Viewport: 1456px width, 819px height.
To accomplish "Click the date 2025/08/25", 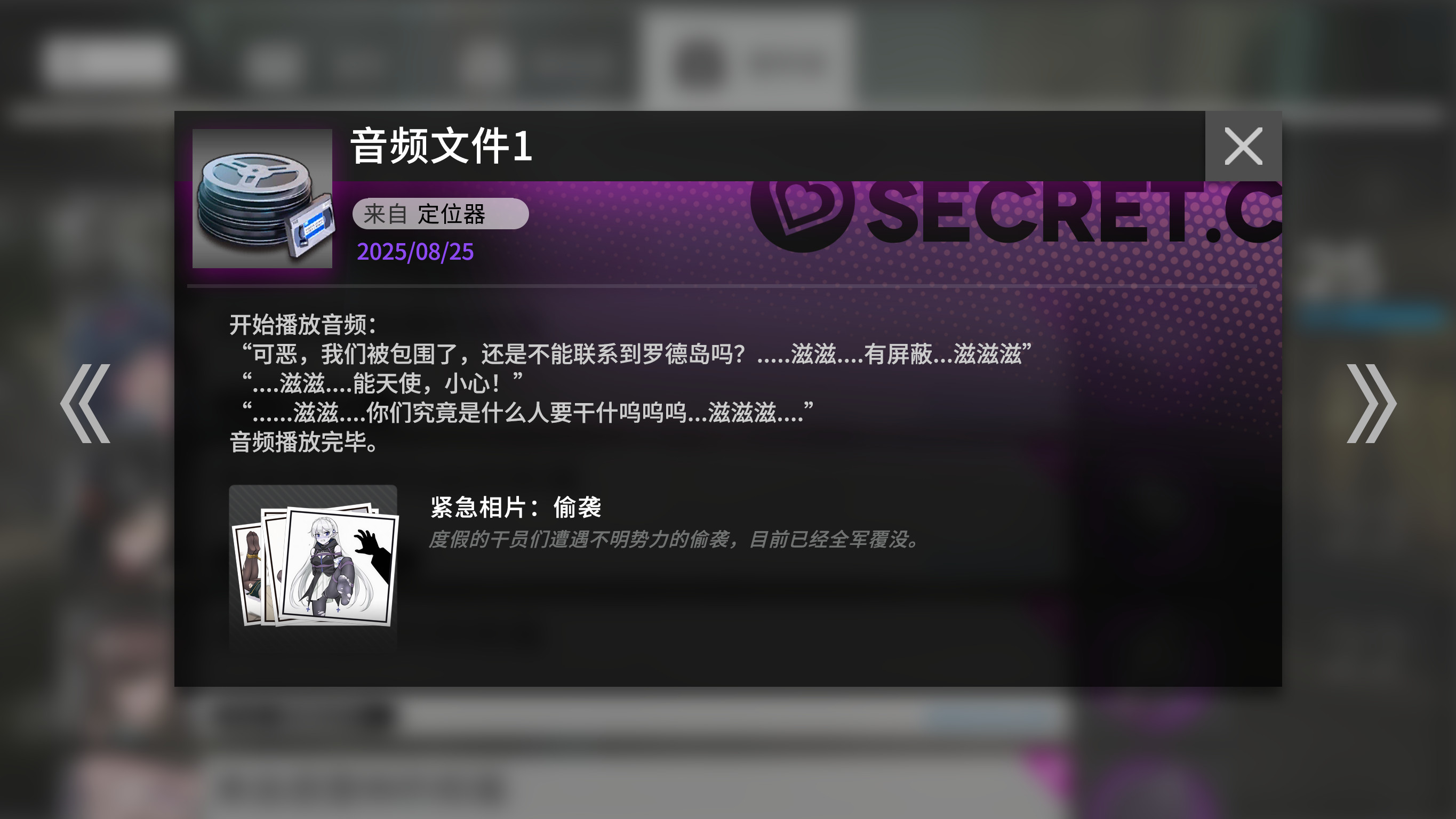I will click(x=415, y=252).
